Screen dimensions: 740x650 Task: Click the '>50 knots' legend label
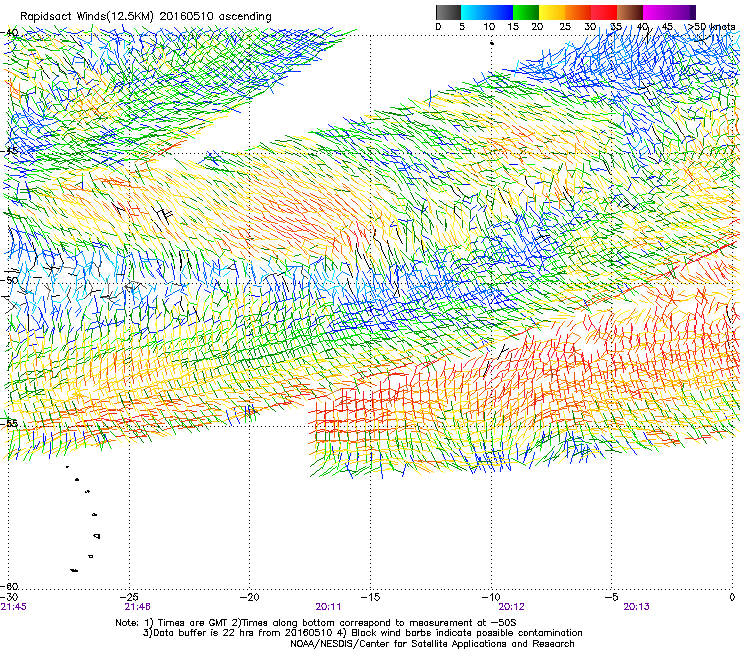point(711,26)
